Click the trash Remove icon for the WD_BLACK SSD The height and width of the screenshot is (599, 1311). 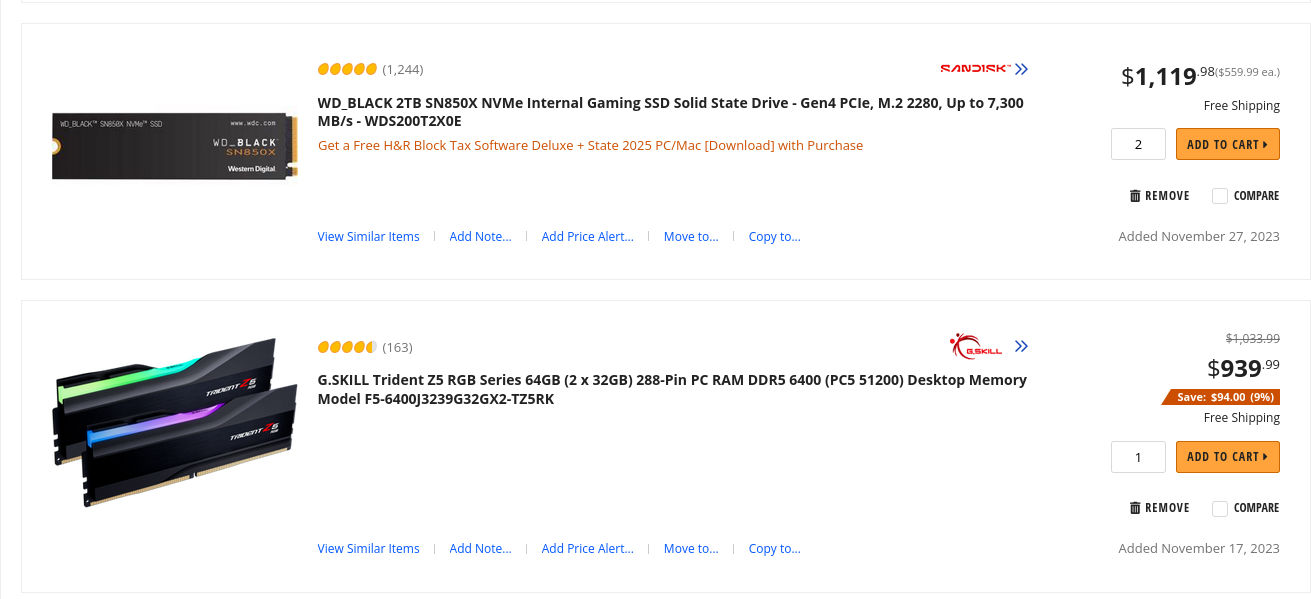(1137, 195)
